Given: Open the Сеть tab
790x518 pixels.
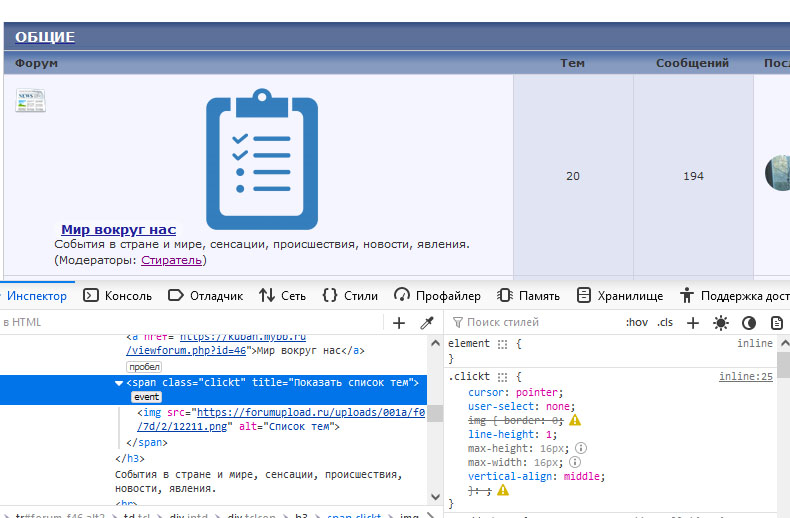Looking at the screenshot, I should point(283,296).
